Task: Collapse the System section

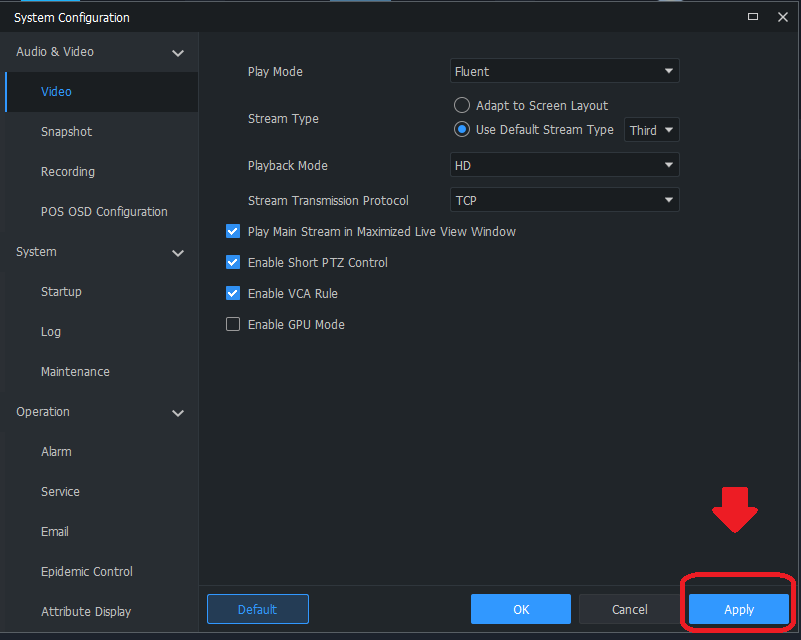Action: (x=177, y=252)
